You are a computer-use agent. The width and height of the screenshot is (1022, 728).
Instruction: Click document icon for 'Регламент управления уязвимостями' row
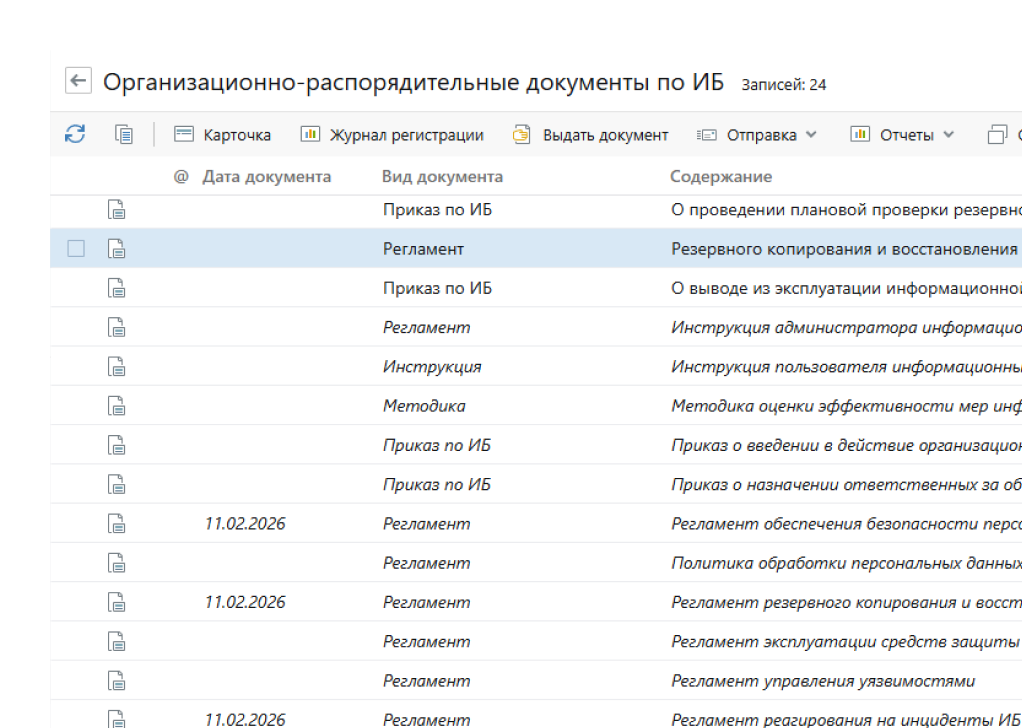(116, 680)
